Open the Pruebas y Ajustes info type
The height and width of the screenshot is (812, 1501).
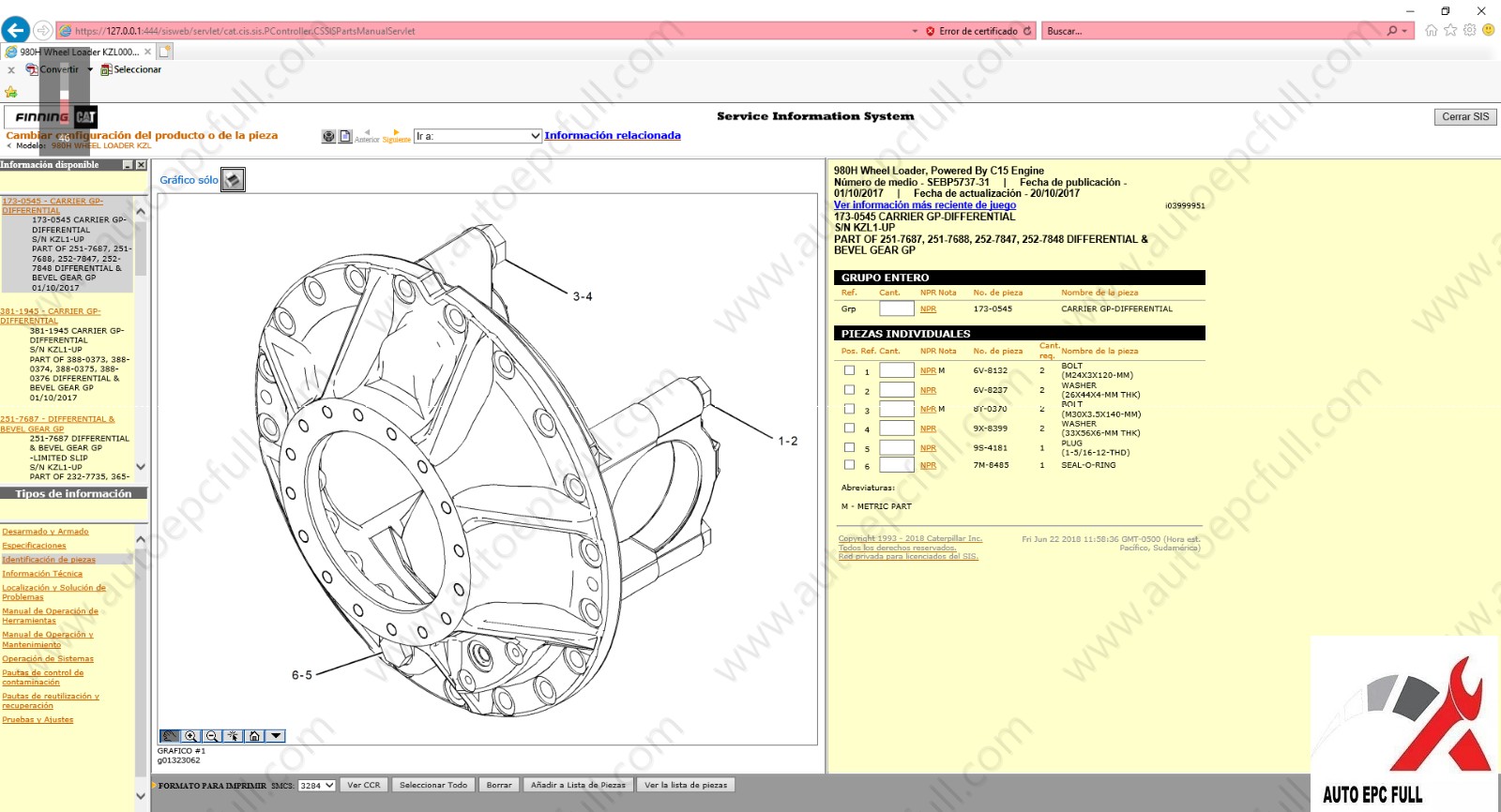(38, 720)
